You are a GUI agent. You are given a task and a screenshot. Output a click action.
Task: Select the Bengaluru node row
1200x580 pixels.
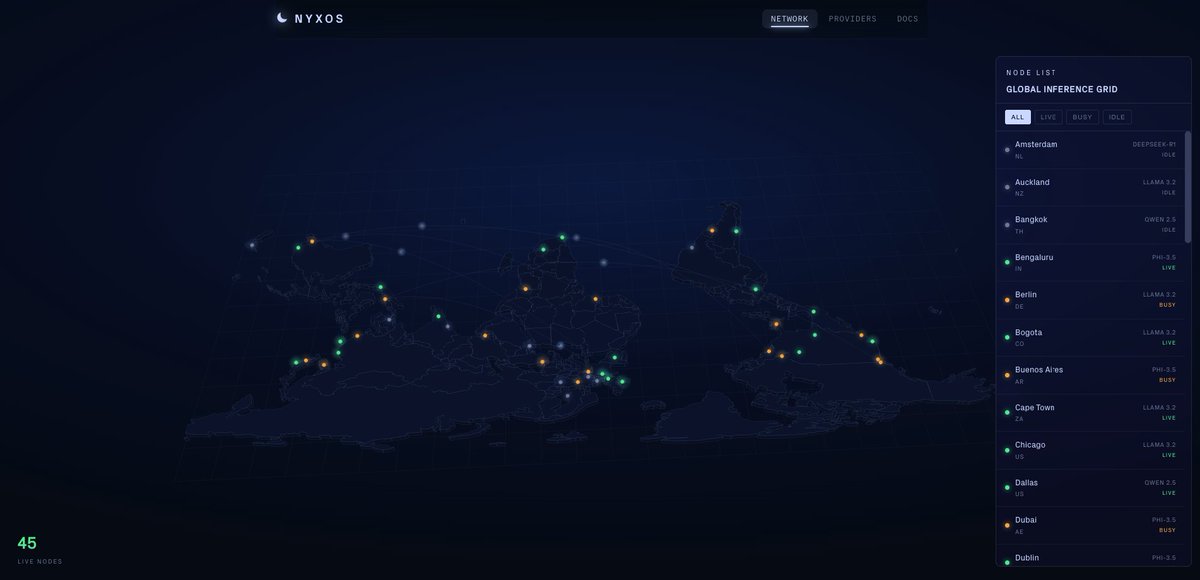[x=1090, y=263]
